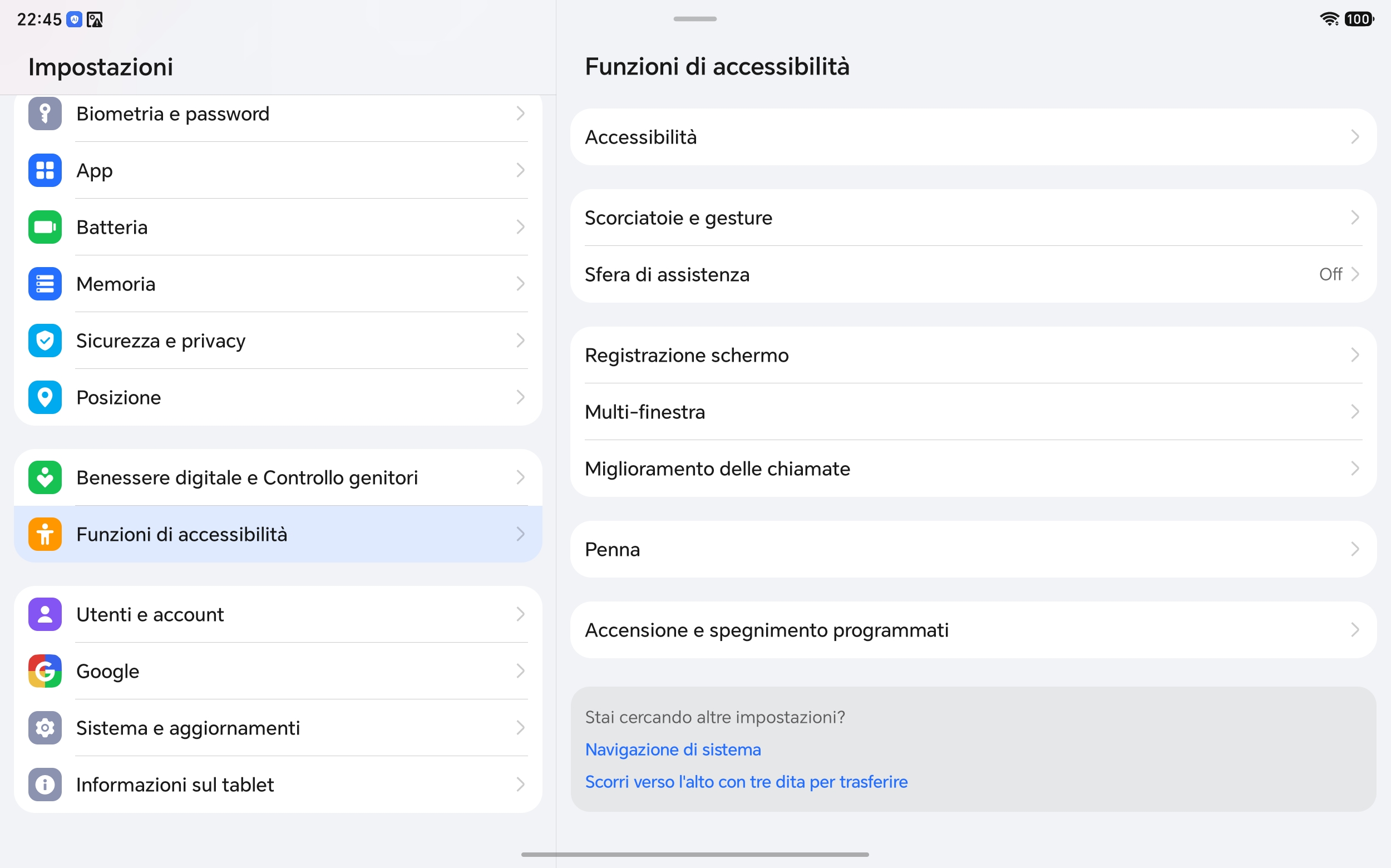
Task: Tap the drag handle at top of the panel
Action: point(694,19)
